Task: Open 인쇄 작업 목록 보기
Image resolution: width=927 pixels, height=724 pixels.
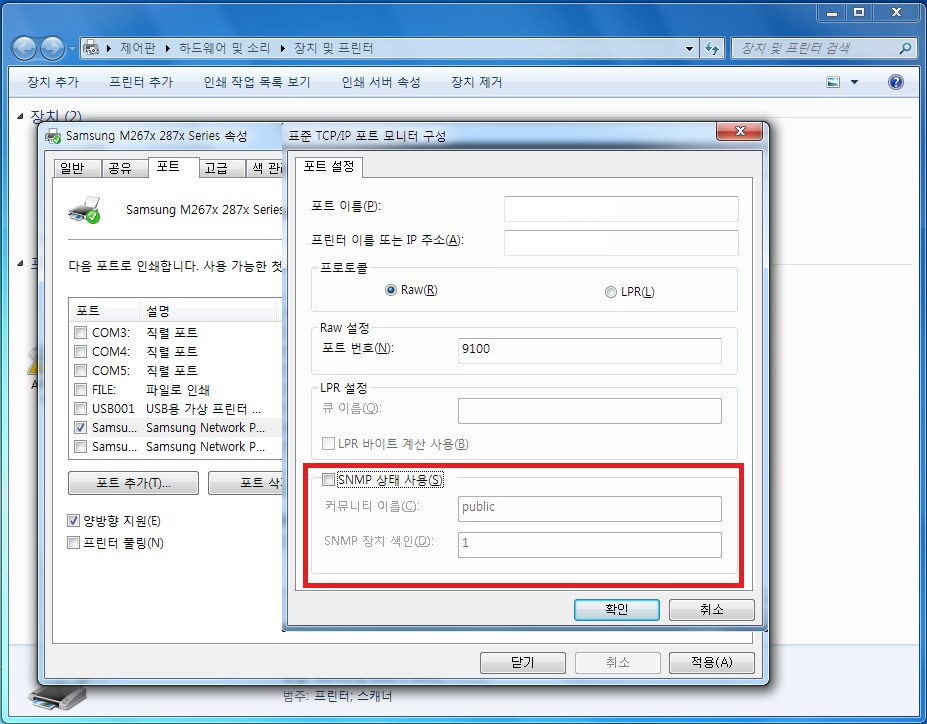Action: [x=257, y=82]
